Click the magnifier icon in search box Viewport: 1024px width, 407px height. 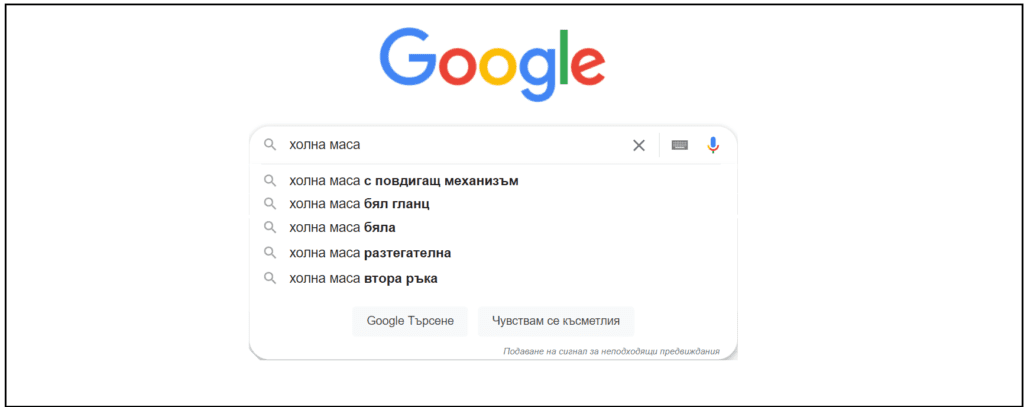click(269, 145)
